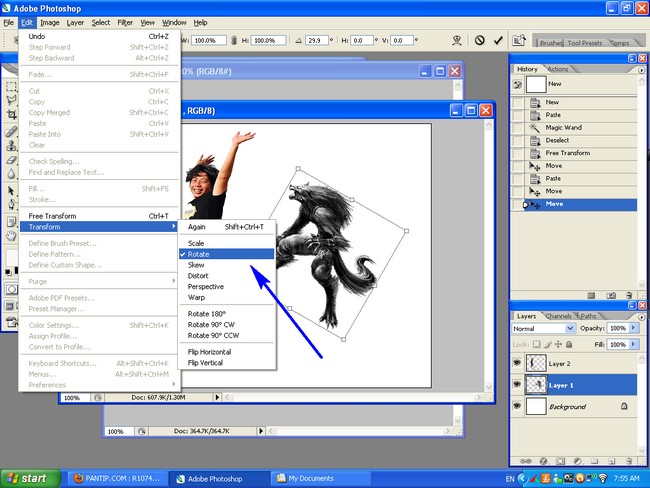
Task: Expand the Purge submenu
Action: (99, 281)
